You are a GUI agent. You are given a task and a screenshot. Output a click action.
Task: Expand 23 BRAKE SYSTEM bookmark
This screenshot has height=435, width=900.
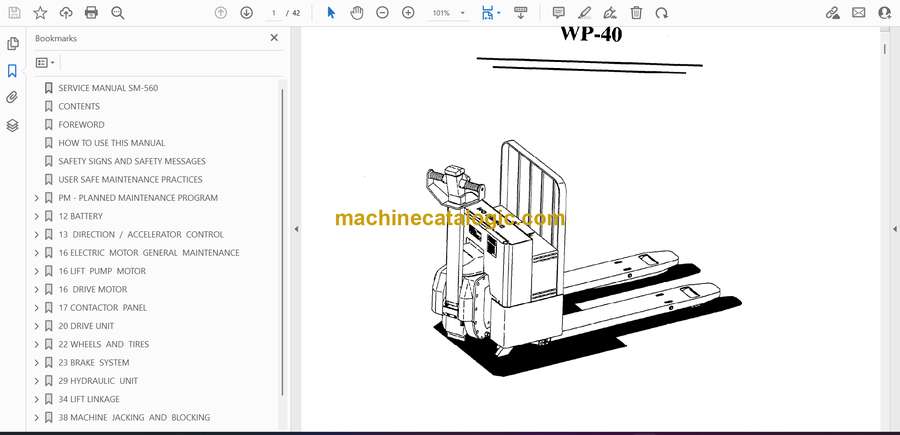click(x=37, y=363)
